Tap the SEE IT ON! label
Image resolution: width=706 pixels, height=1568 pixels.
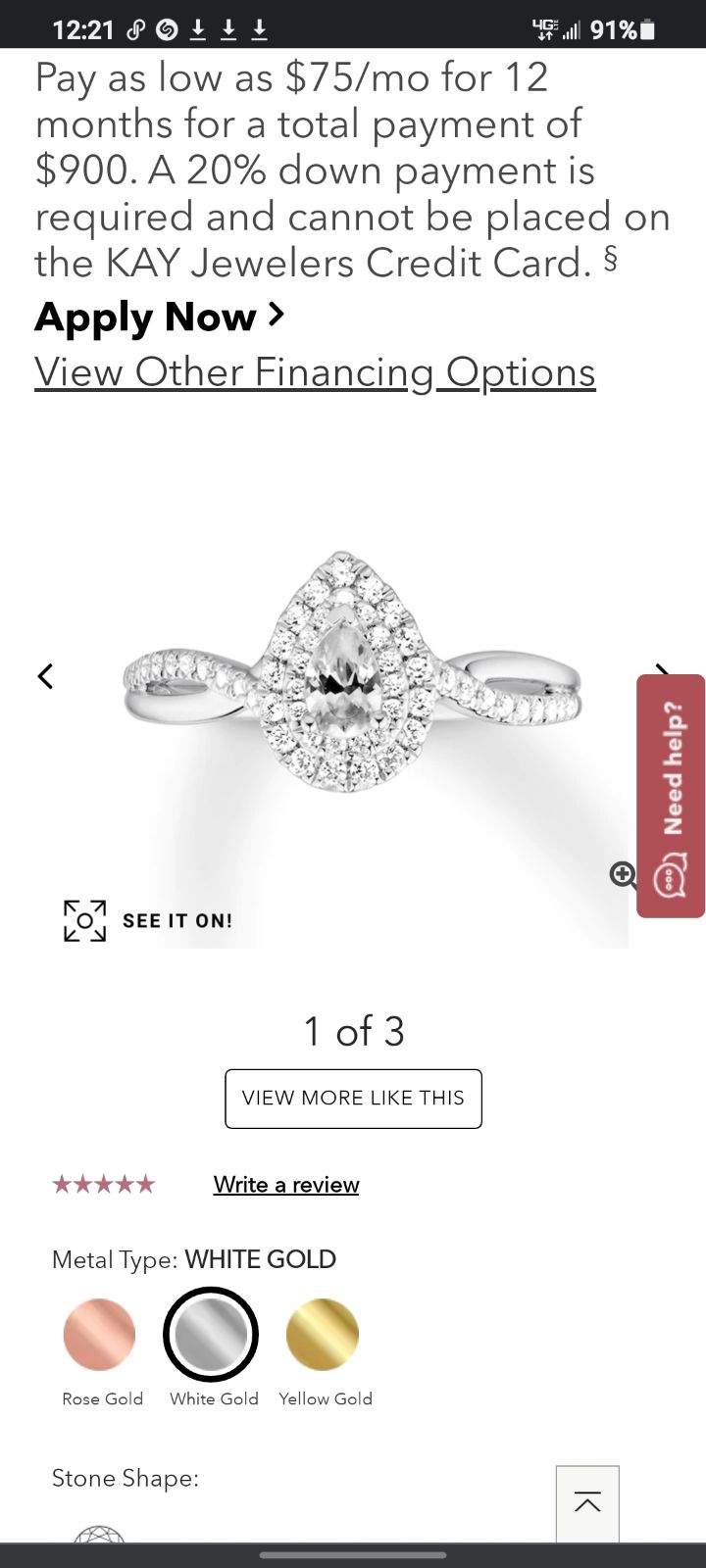click(x=177, y=921)
